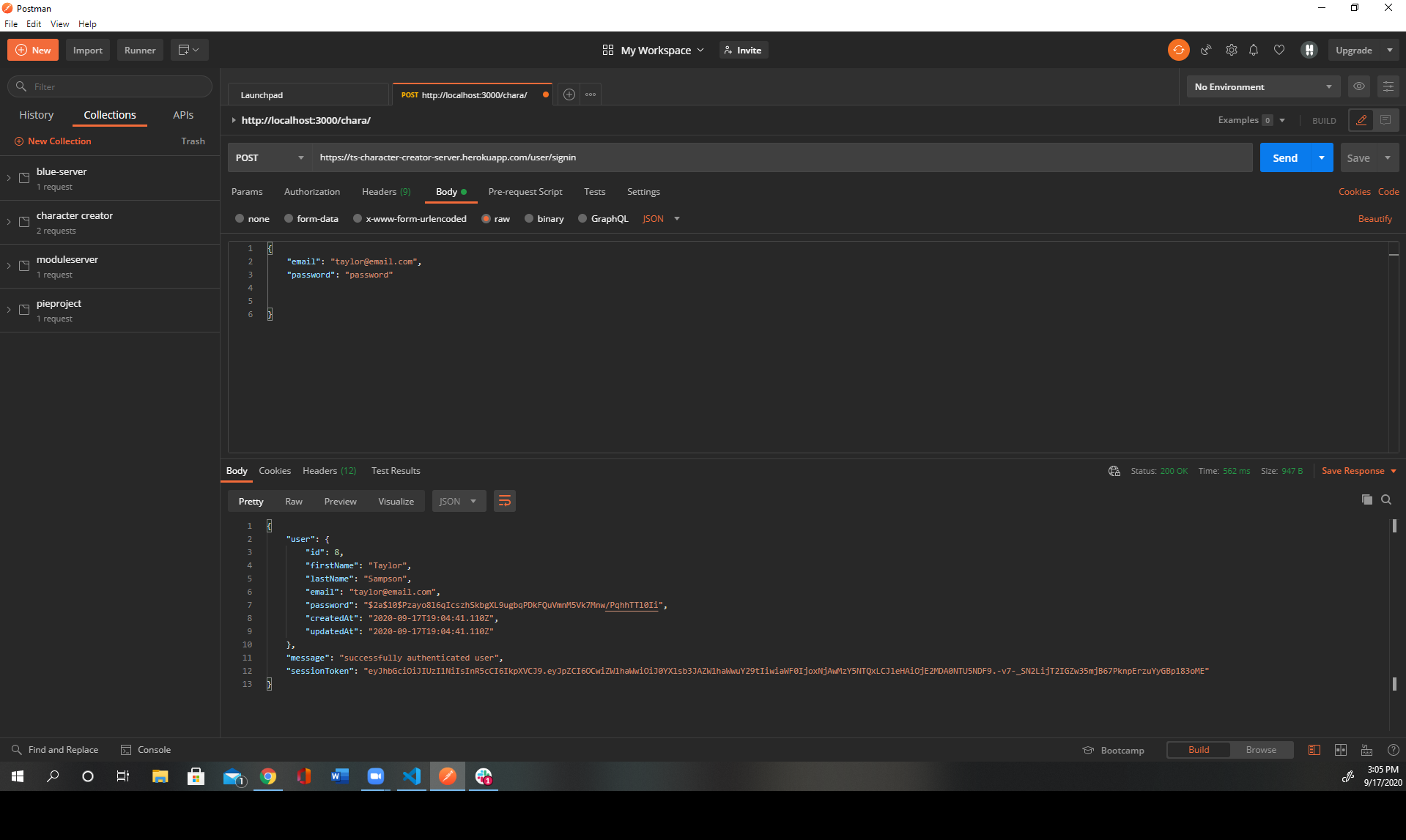Screen dimensions: 1406x840
Task: Click the heart icon in header
Action: pos(1279,50)
